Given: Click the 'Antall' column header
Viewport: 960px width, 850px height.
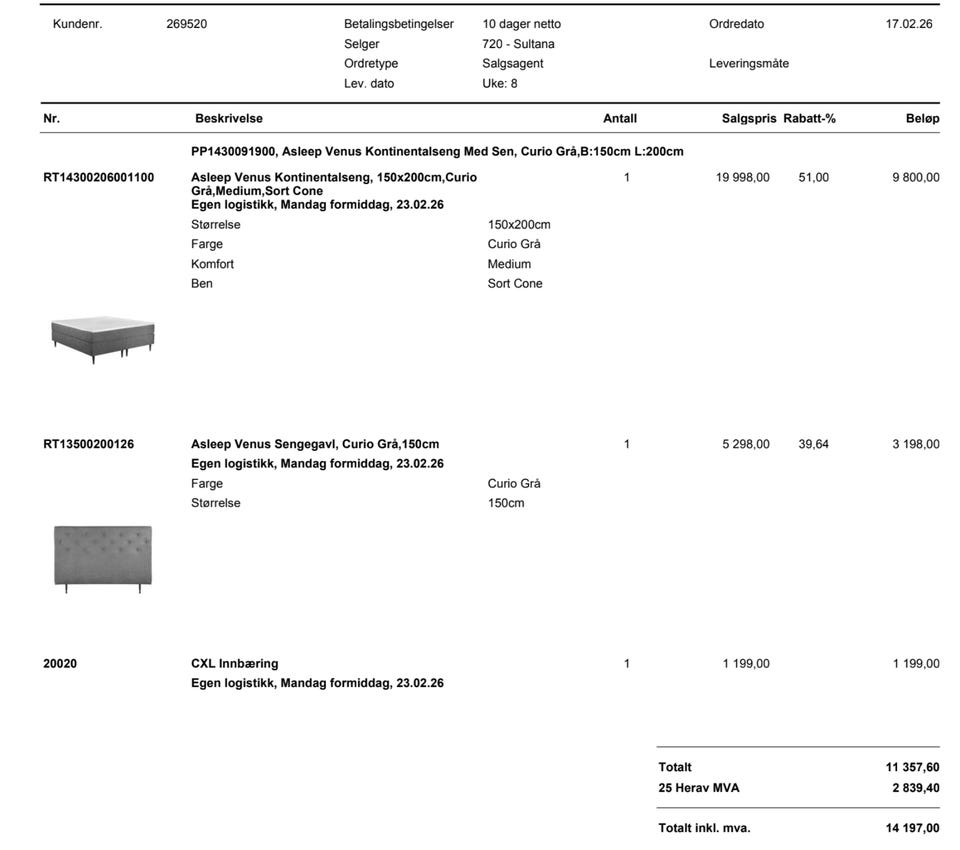Looking at the screenshot, I should click(620, 119).
